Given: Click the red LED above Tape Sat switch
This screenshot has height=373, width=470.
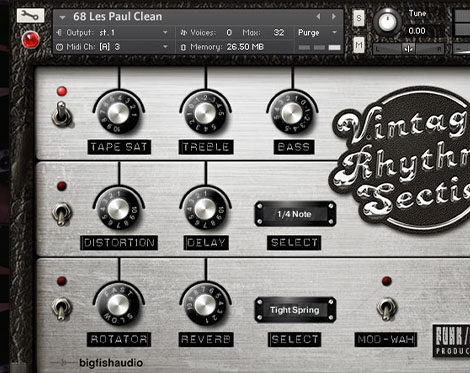Looking at the screenshot, I should 62,91.
